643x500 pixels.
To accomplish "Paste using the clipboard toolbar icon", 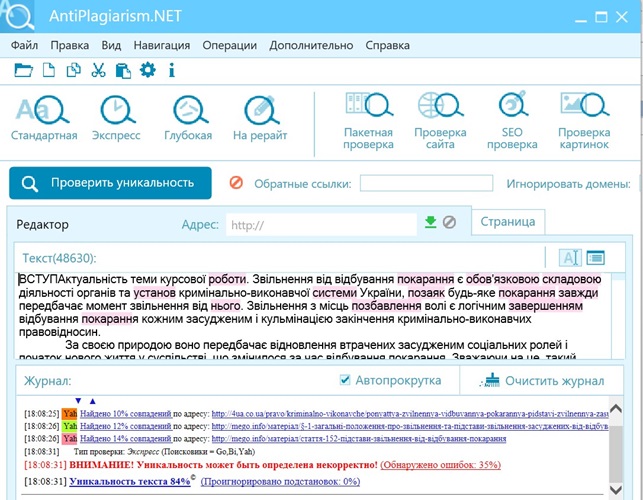I will (x=123, y=71).
